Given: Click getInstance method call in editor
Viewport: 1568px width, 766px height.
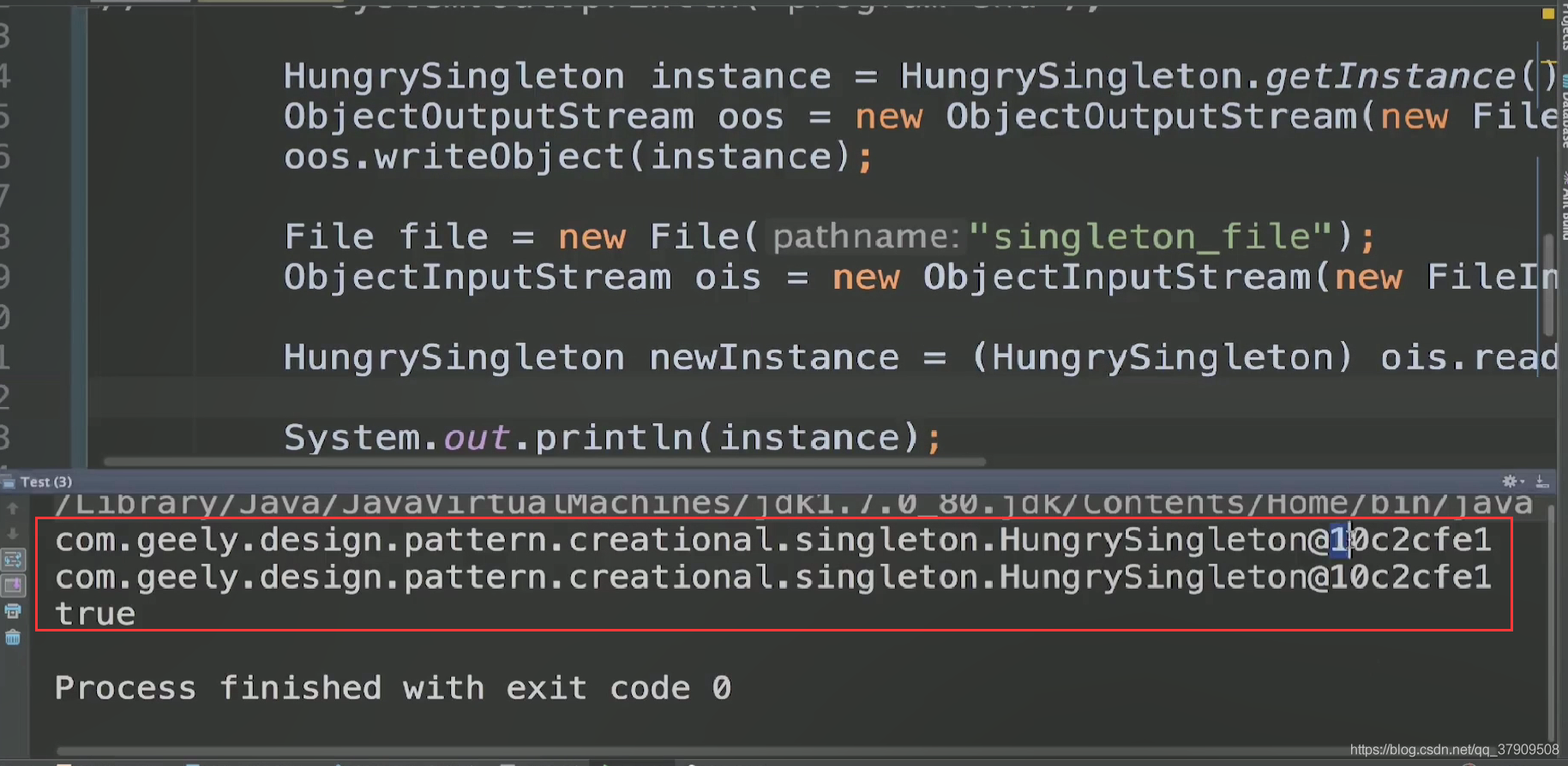Looking at the screenshot, I should pyautogui.click(x=1390, y=76).
